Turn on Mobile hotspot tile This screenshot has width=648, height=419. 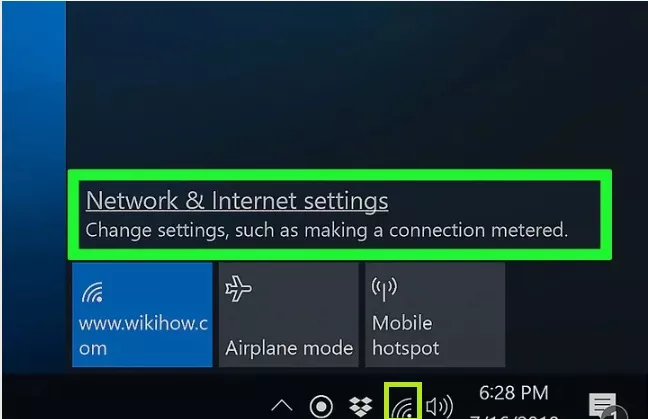[435, 314]
